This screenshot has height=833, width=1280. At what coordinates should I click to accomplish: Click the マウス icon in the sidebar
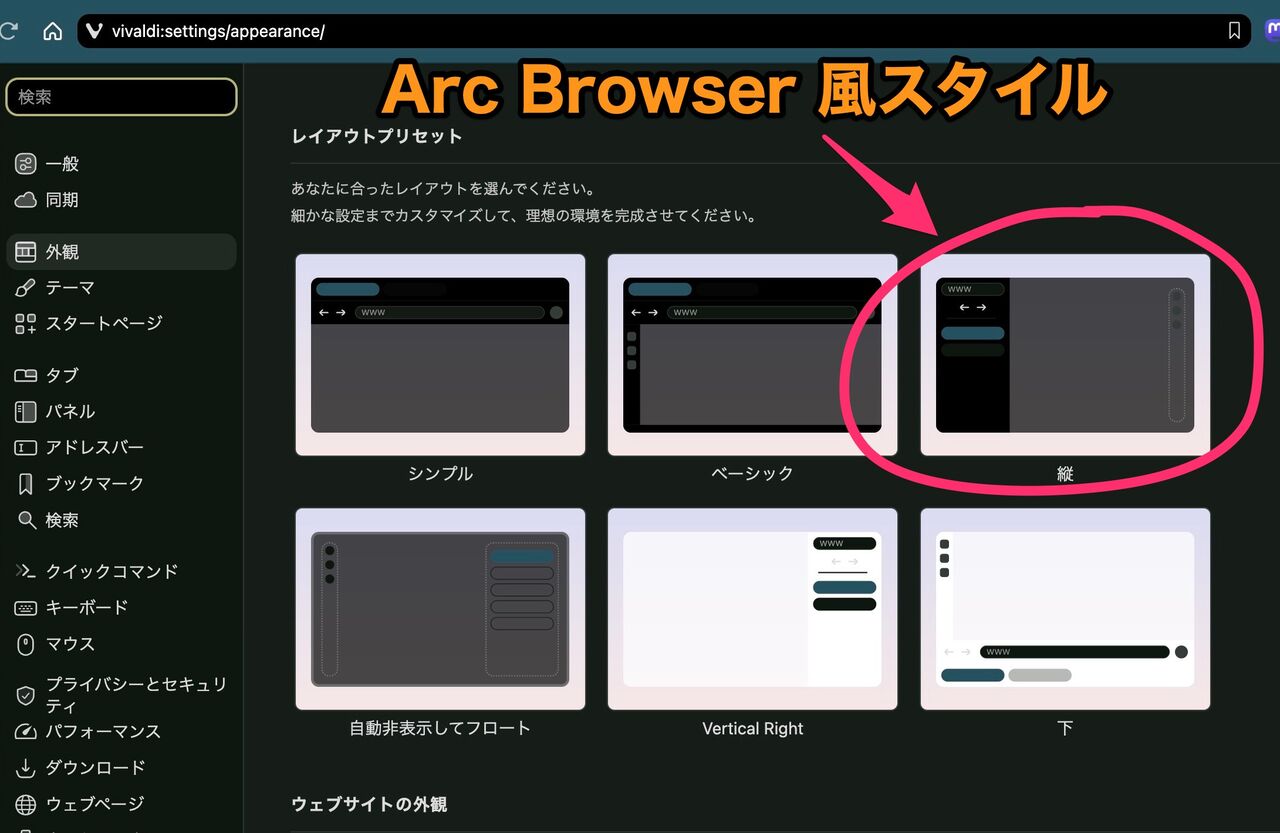coord(26,644)
